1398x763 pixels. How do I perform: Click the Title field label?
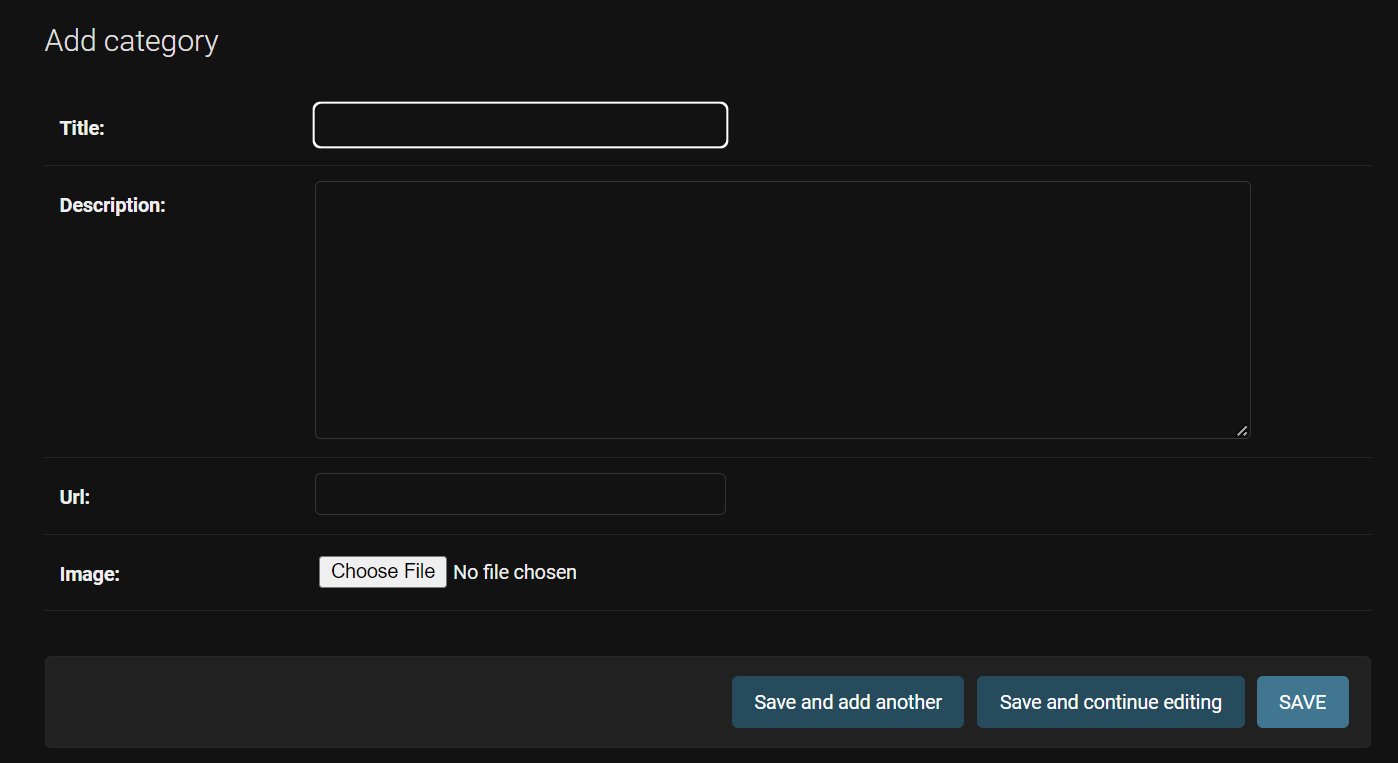coord(82,128)
